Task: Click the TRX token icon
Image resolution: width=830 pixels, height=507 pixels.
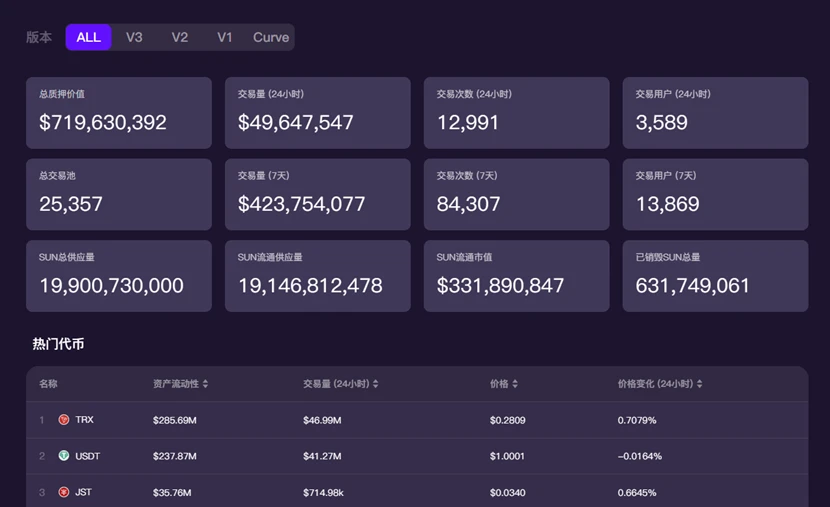Action: click(64, 420)
